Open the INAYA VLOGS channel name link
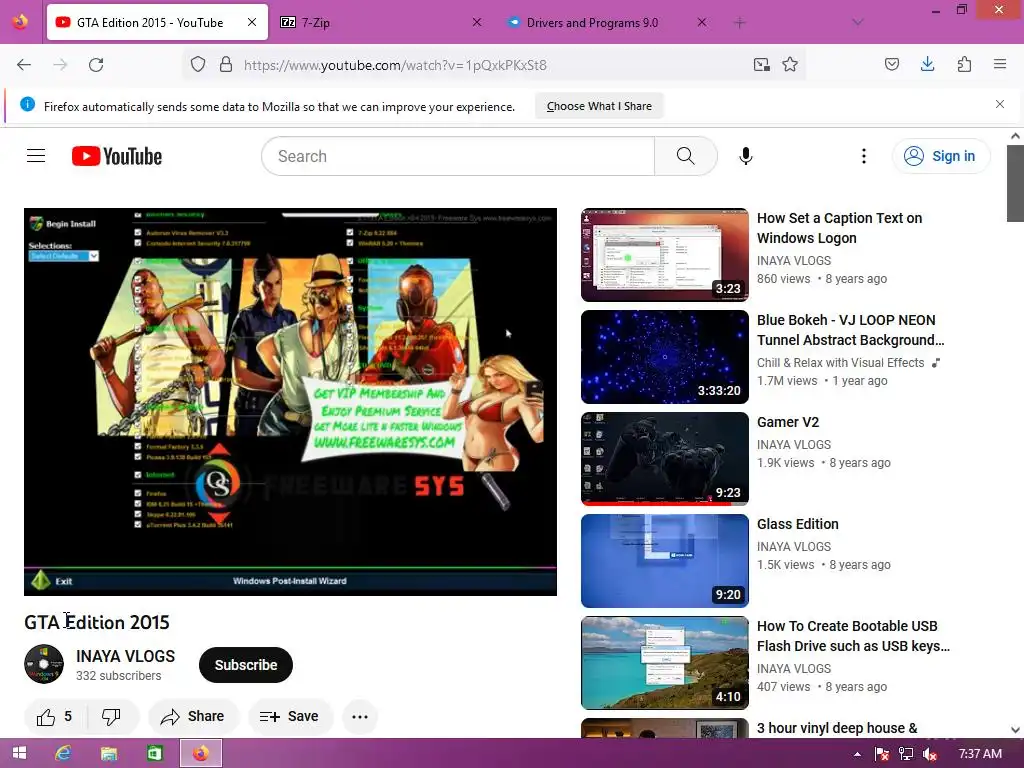The height and width of the screenshot is (768, 1024). click(x=125, y=656)
